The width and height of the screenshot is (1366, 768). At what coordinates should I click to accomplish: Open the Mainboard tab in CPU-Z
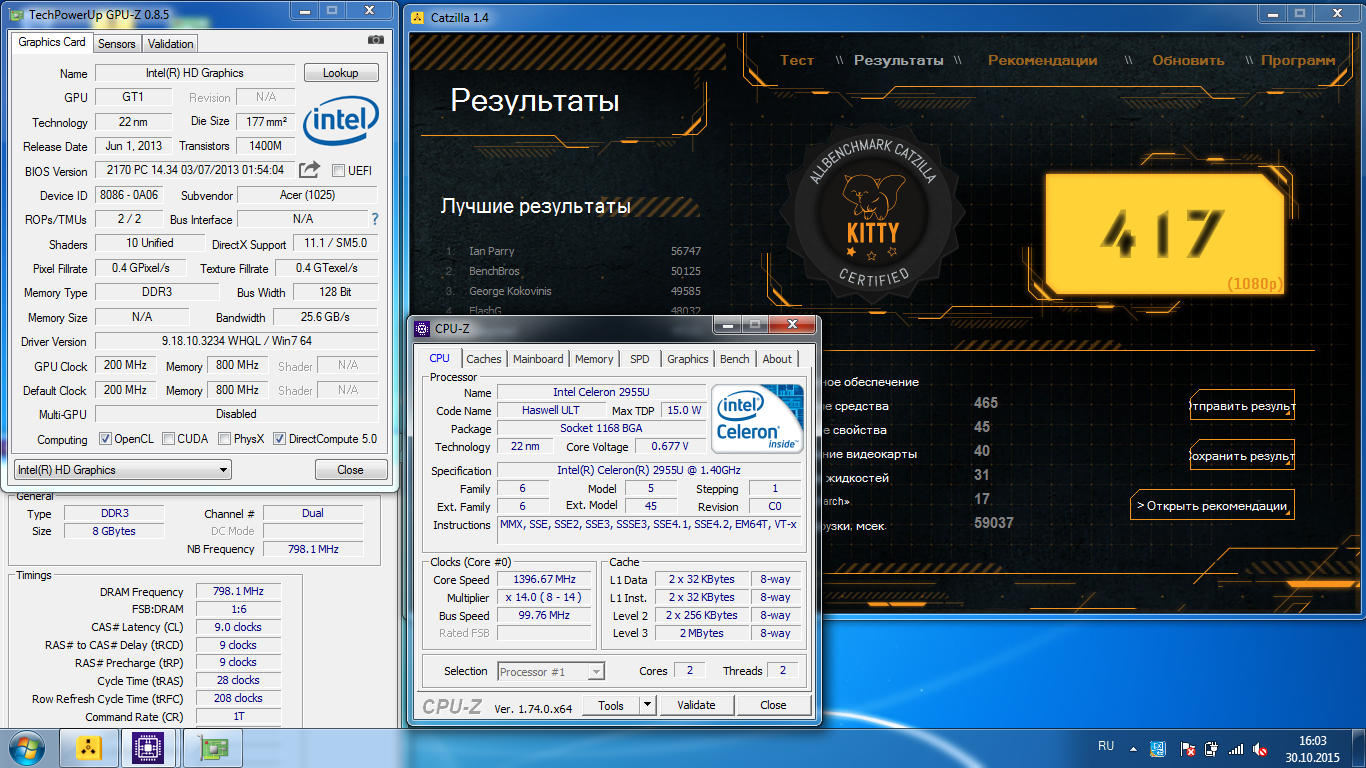pyautogui.click(x=538, y=359)
